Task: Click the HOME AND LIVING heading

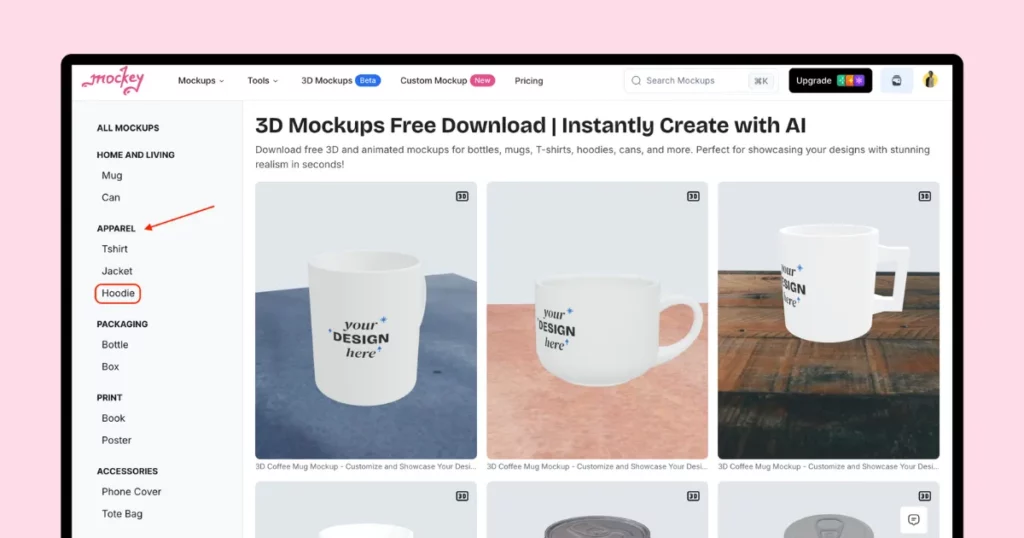Action: (x=136, y=155)
